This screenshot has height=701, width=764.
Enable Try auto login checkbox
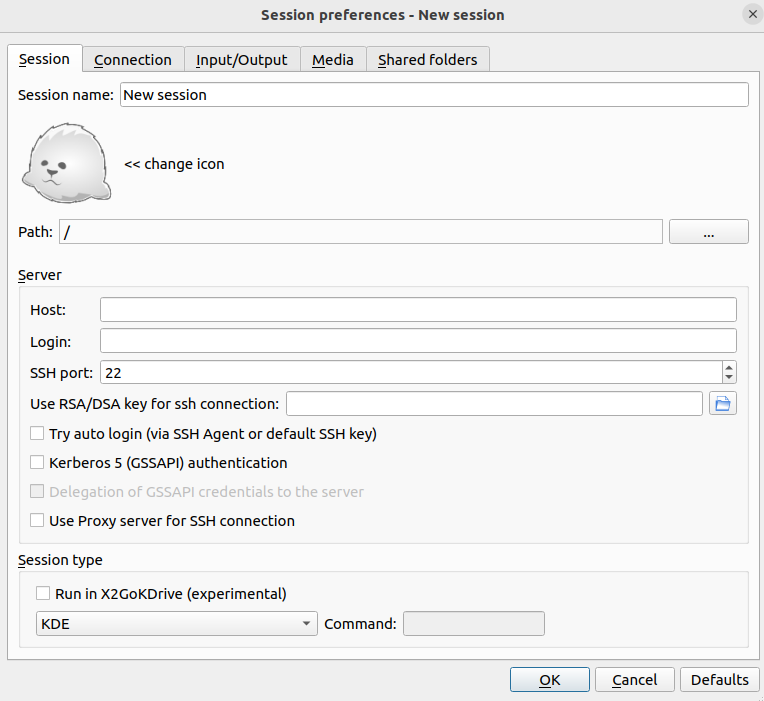click(x=37, y=434)
